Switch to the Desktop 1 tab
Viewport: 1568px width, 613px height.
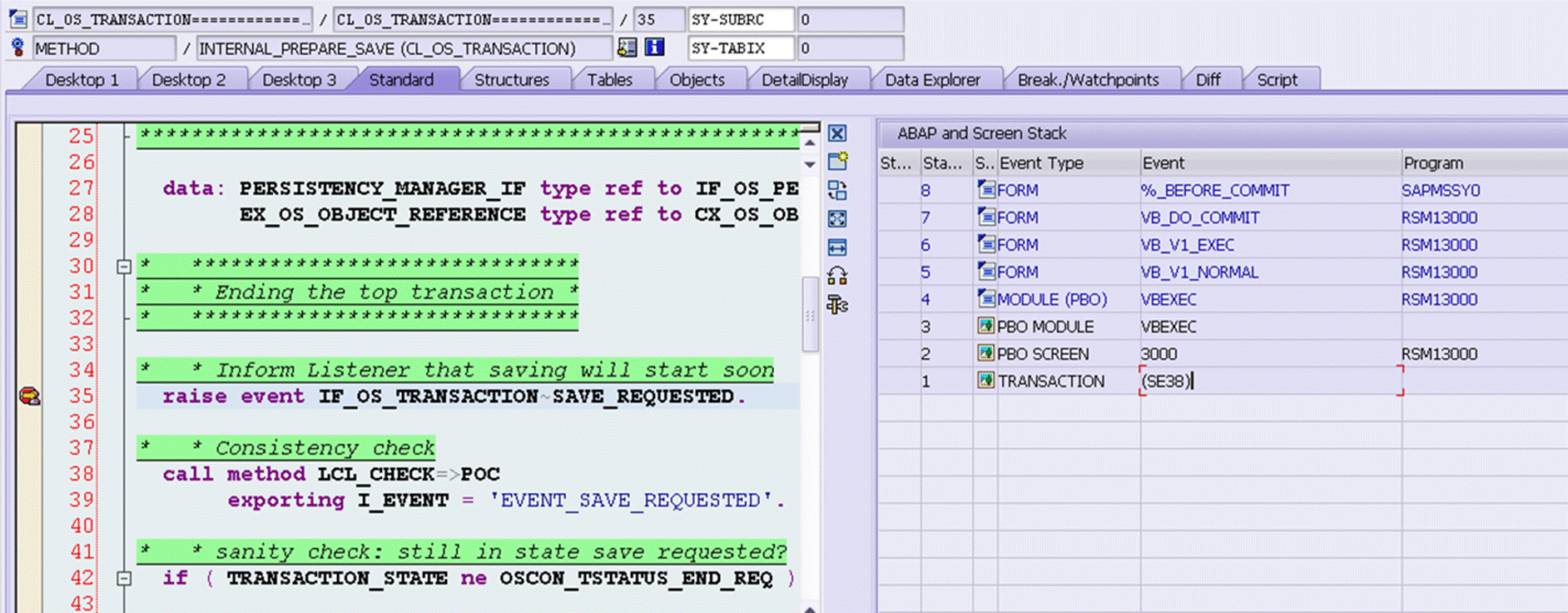[x=82, y=80]
